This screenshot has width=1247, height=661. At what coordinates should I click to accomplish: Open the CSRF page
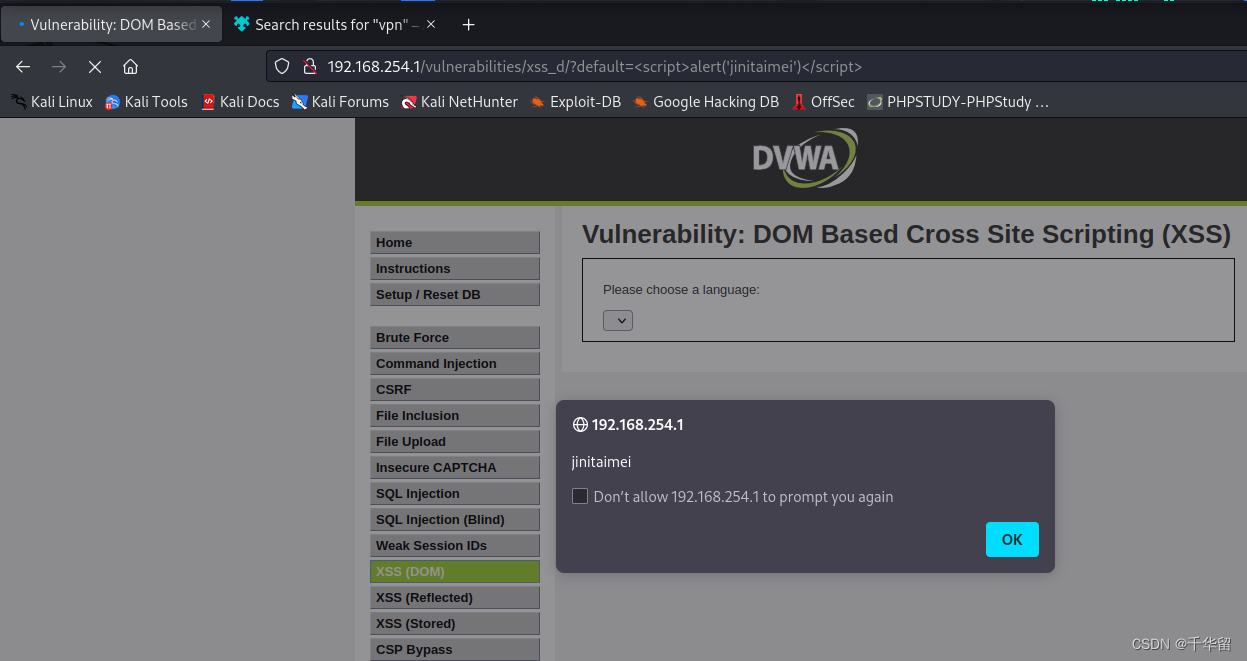click(x=455, y=389)
